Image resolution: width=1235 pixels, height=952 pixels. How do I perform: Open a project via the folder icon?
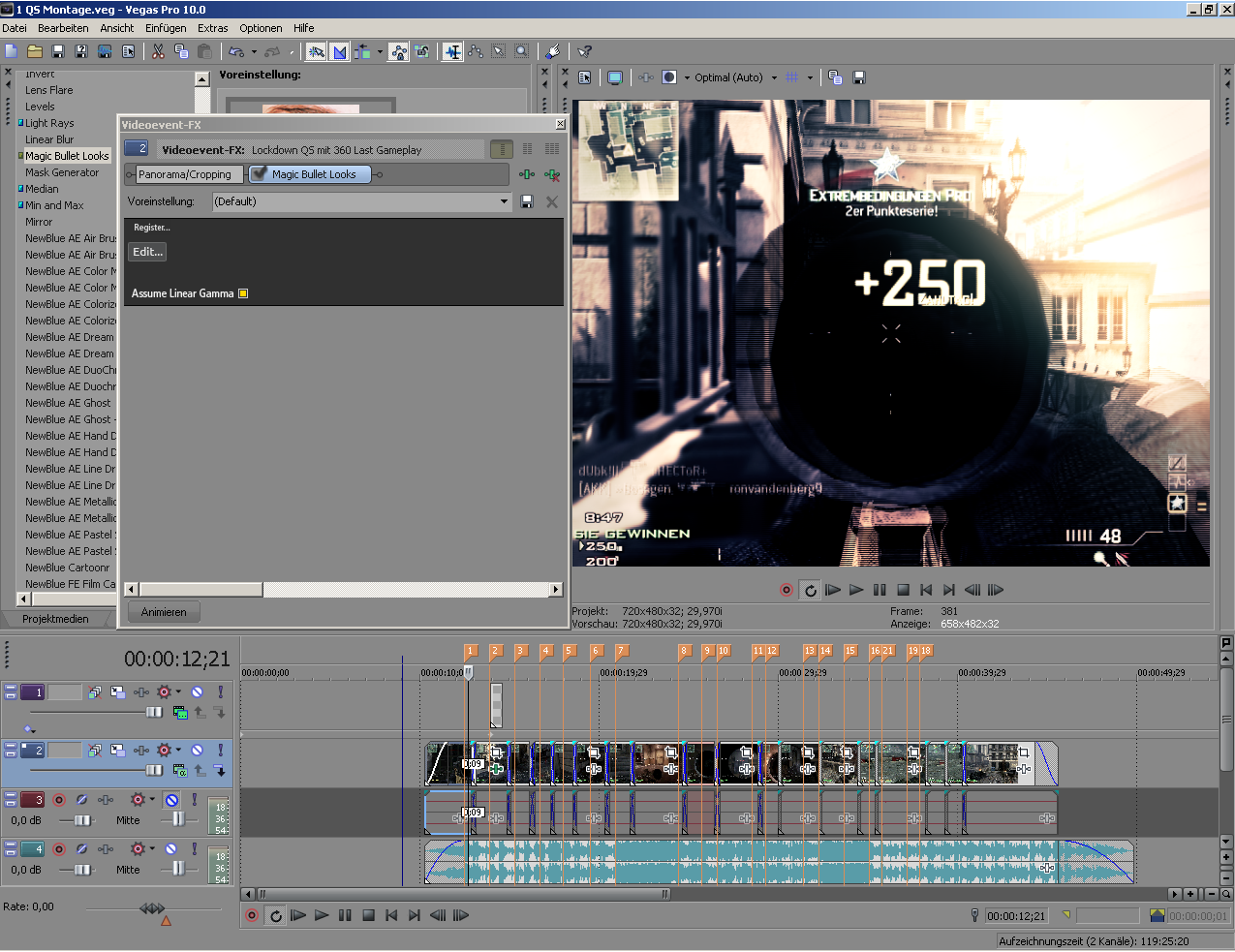click(x=35, y=51)
